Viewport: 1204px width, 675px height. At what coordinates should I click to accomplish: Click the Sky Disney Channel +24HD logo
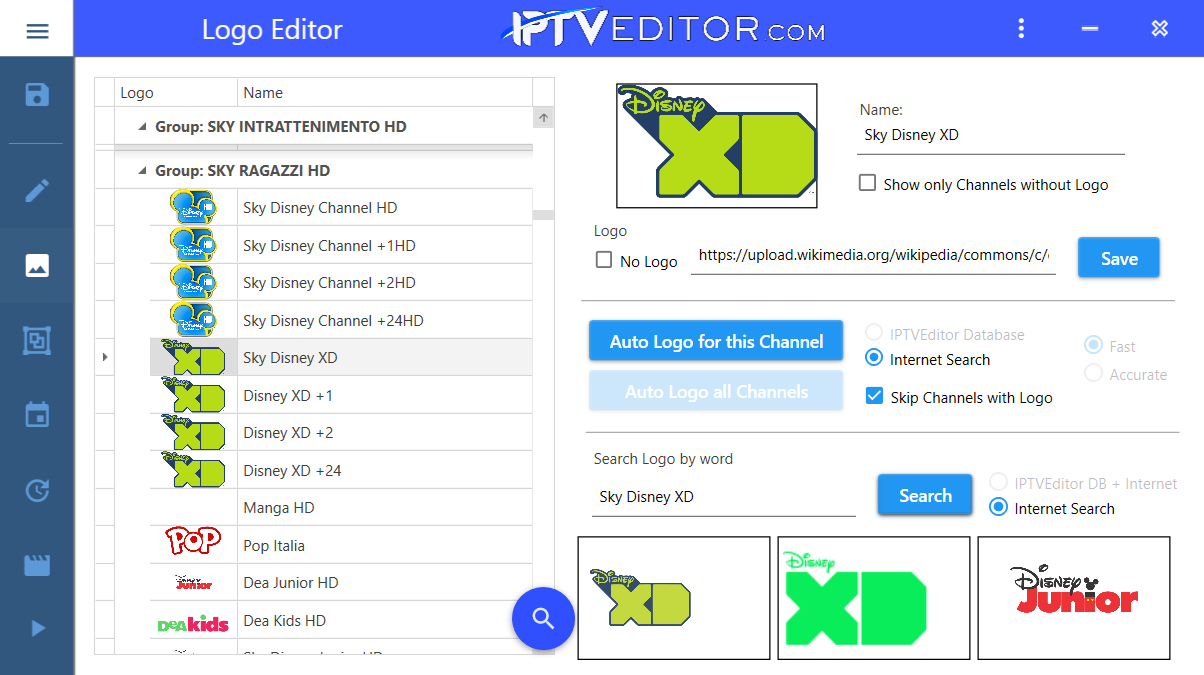click(193, 320)
